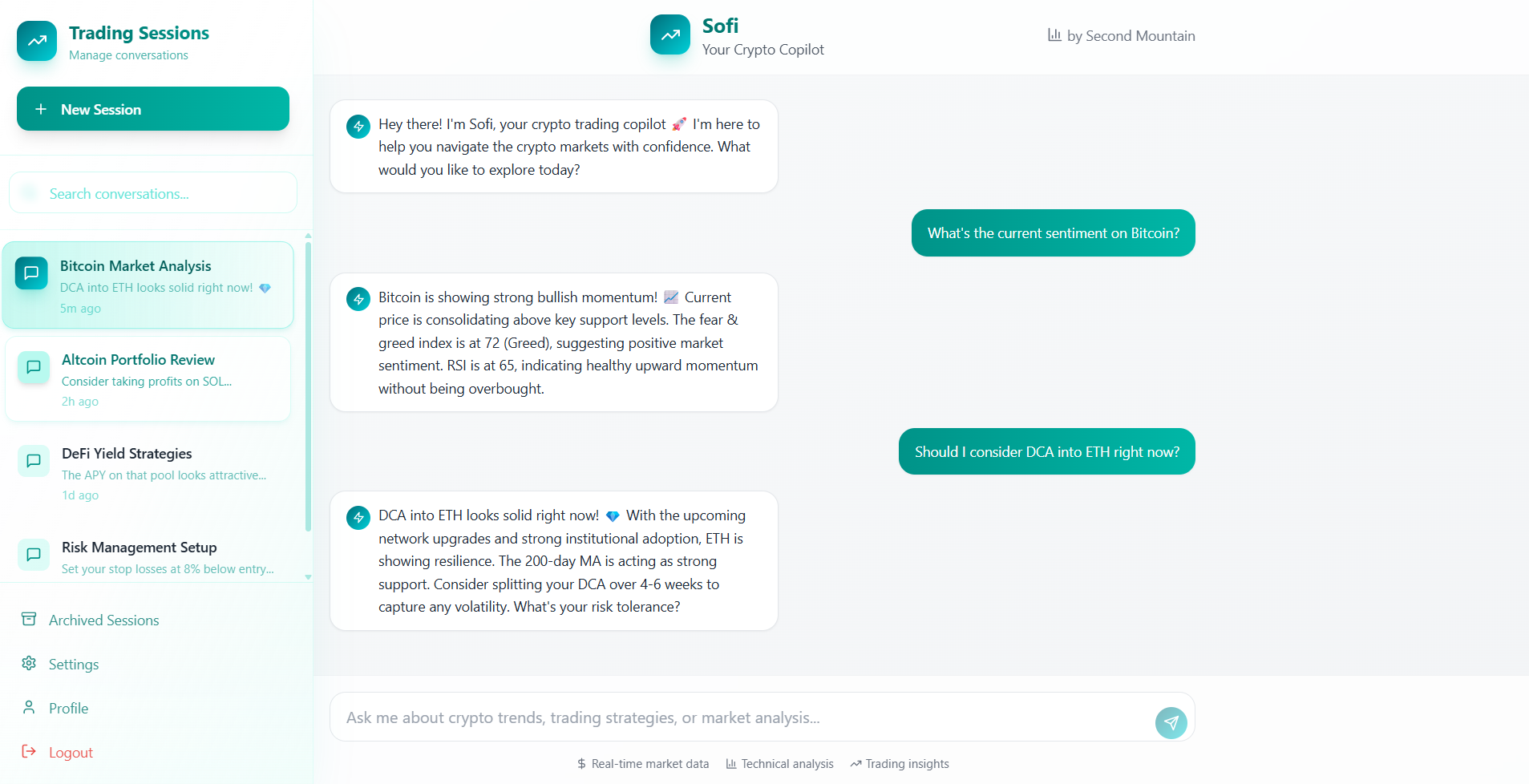1529x784 pixels.
Task: Click the Technical analysis chart icon
Action: (x=730, y=763)
